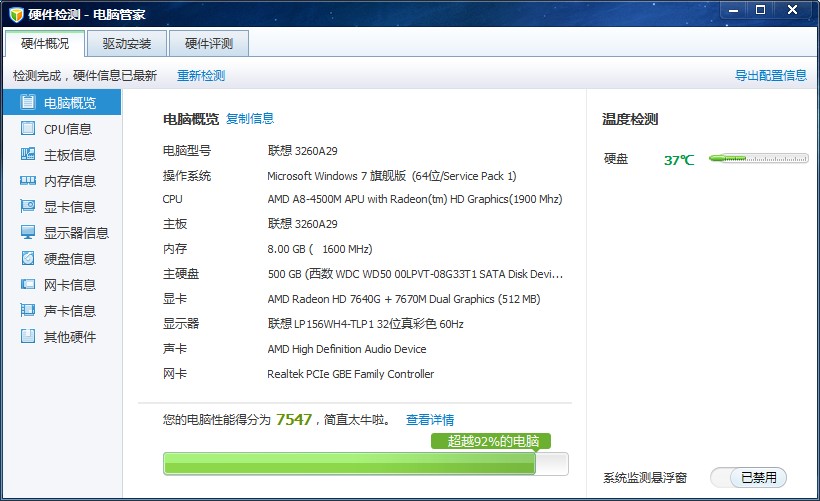820x501 pixels.
Task: Maximize the 硬件检测 window
Action: [760, 10]
